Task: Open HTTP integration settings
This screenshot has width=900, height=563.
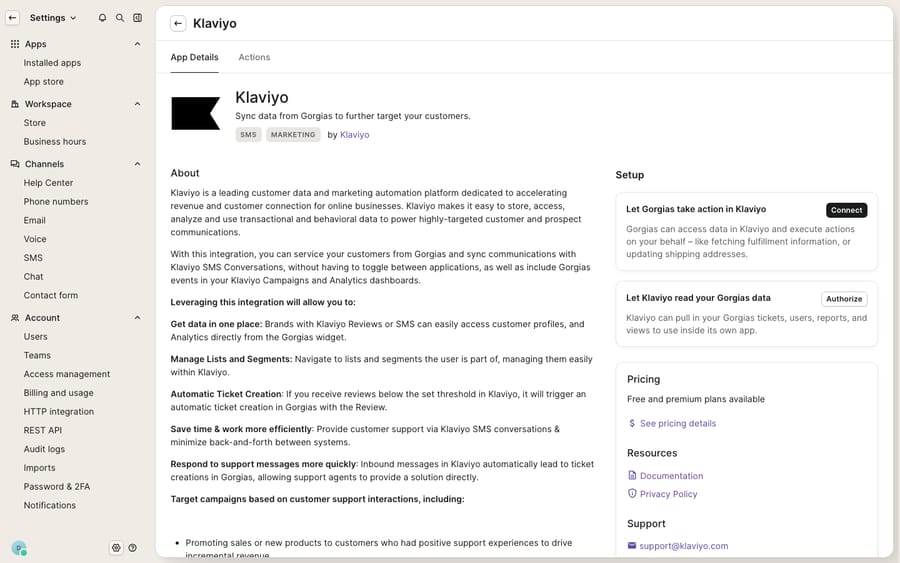Action: point(59,411)
